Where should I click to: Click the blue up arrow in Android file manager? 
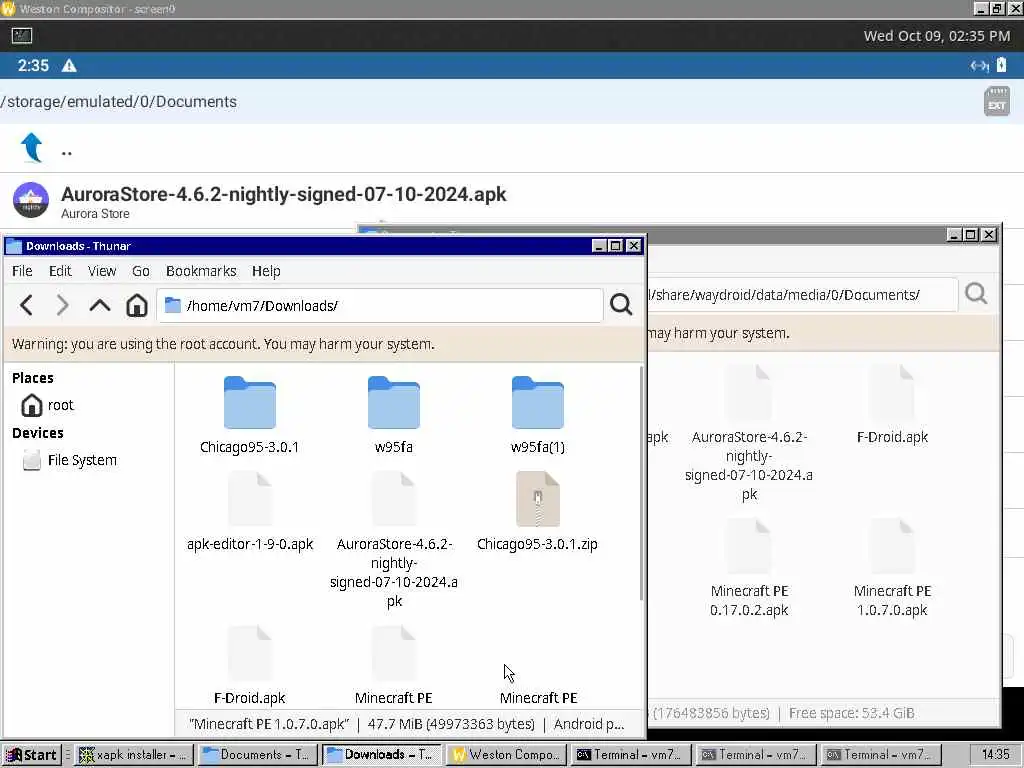tap(31, 147)
